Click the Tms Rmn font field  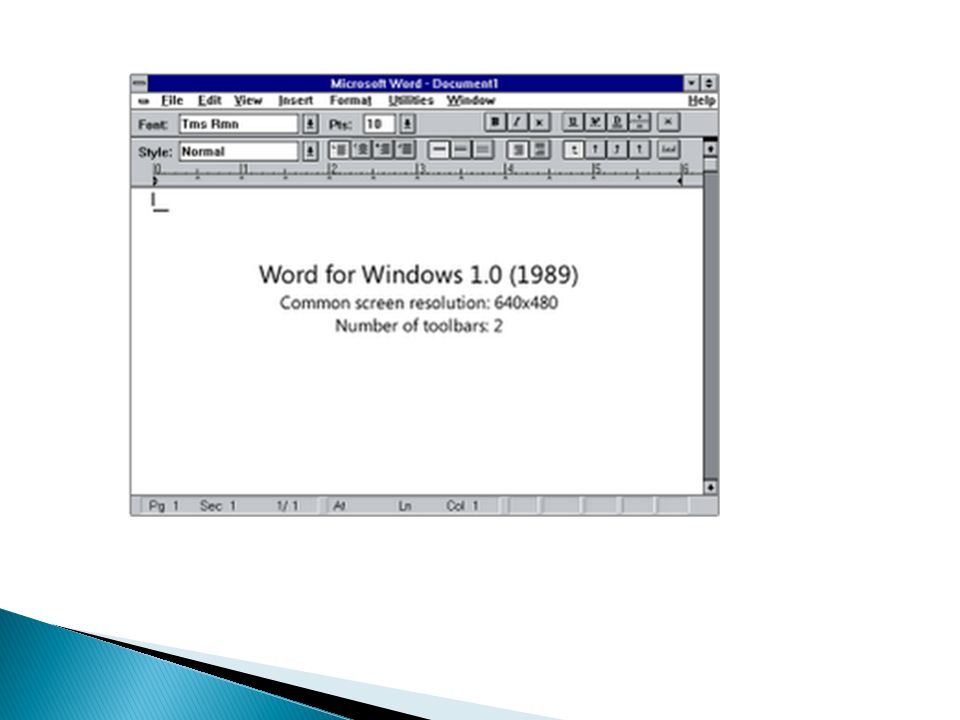[x=239, y=124]
